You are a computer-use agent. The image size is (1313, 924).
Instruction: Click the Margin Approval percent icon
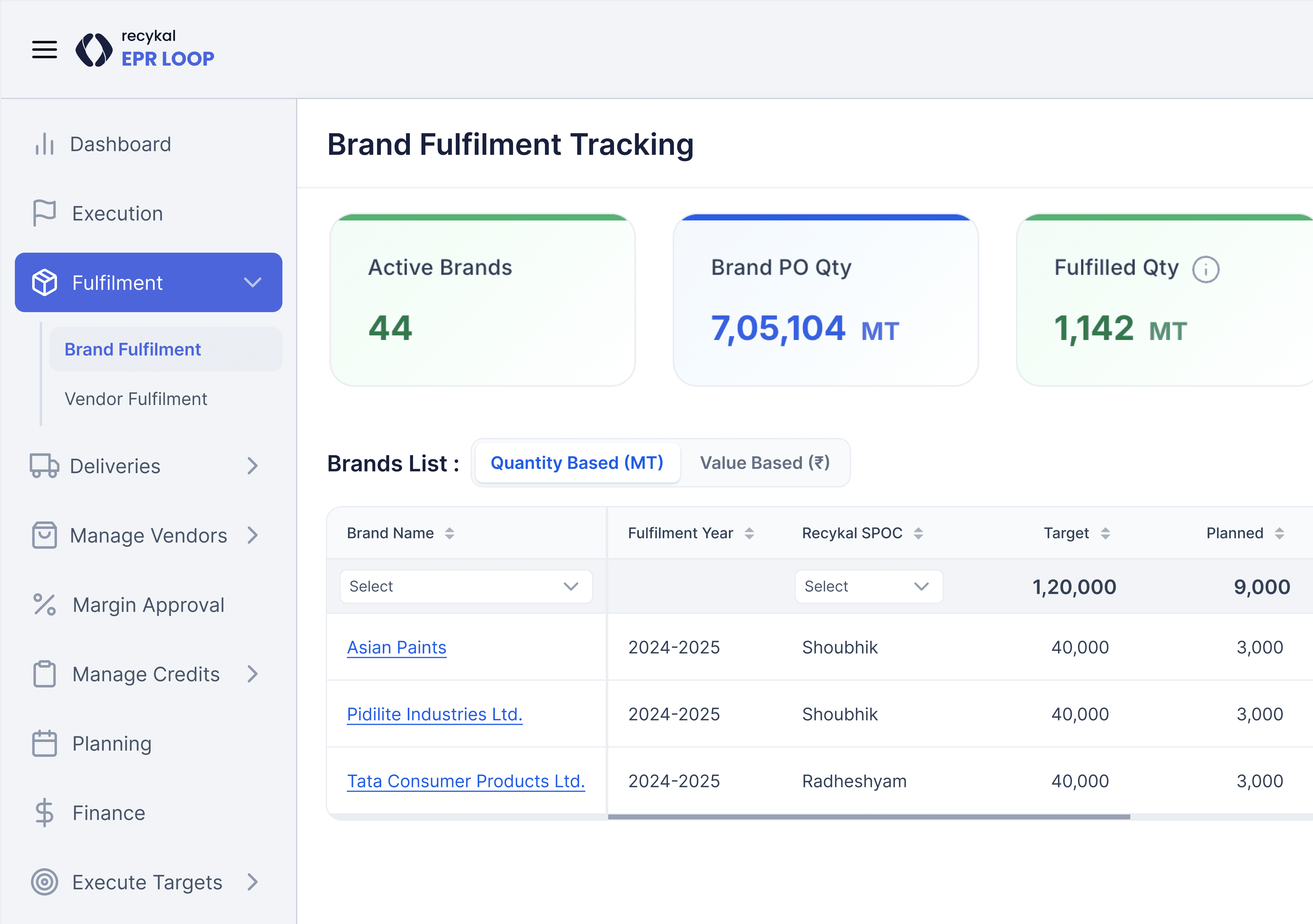point(44,605)
